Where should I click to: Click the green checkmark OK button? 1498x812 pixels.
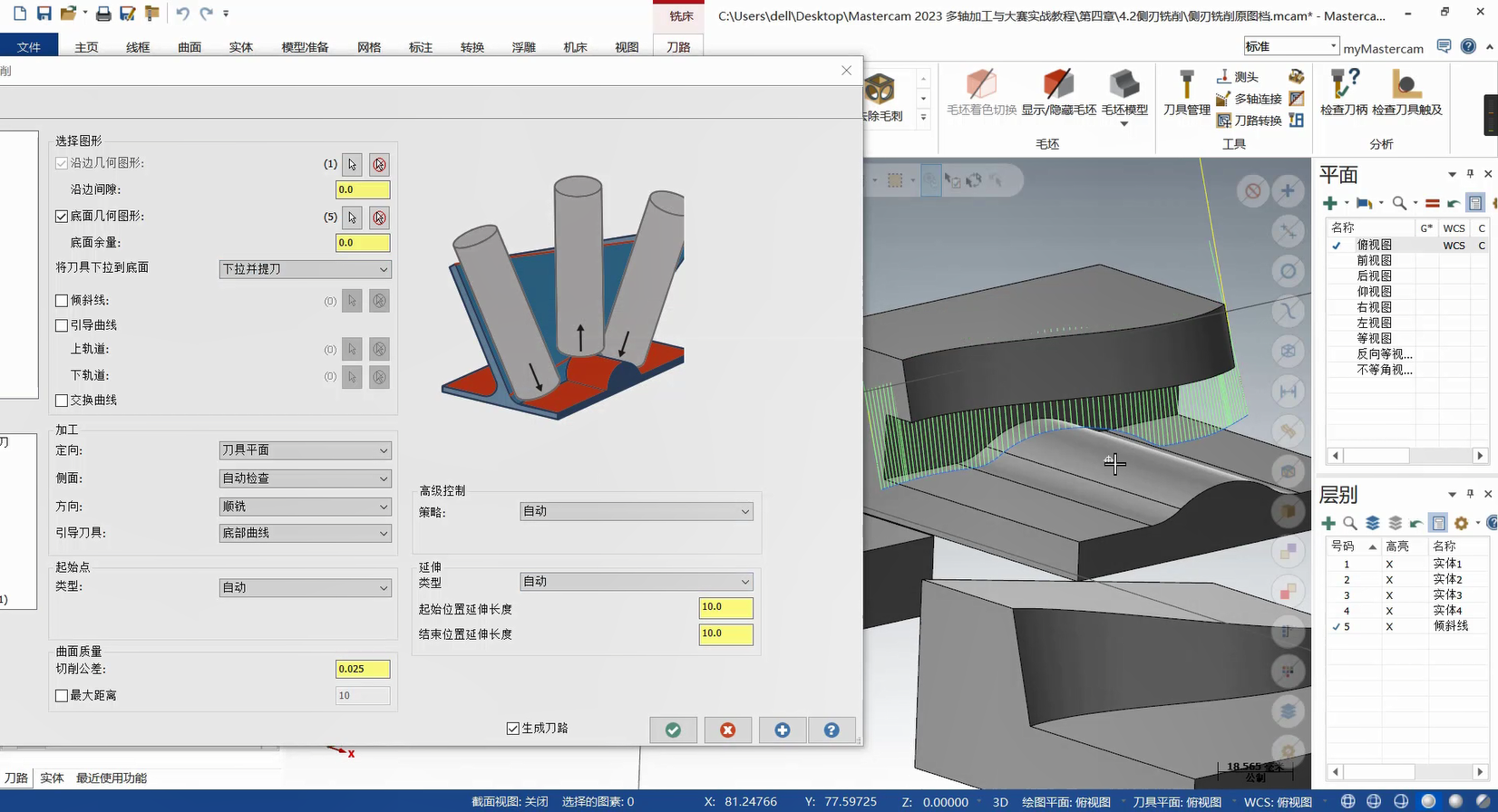673,730
